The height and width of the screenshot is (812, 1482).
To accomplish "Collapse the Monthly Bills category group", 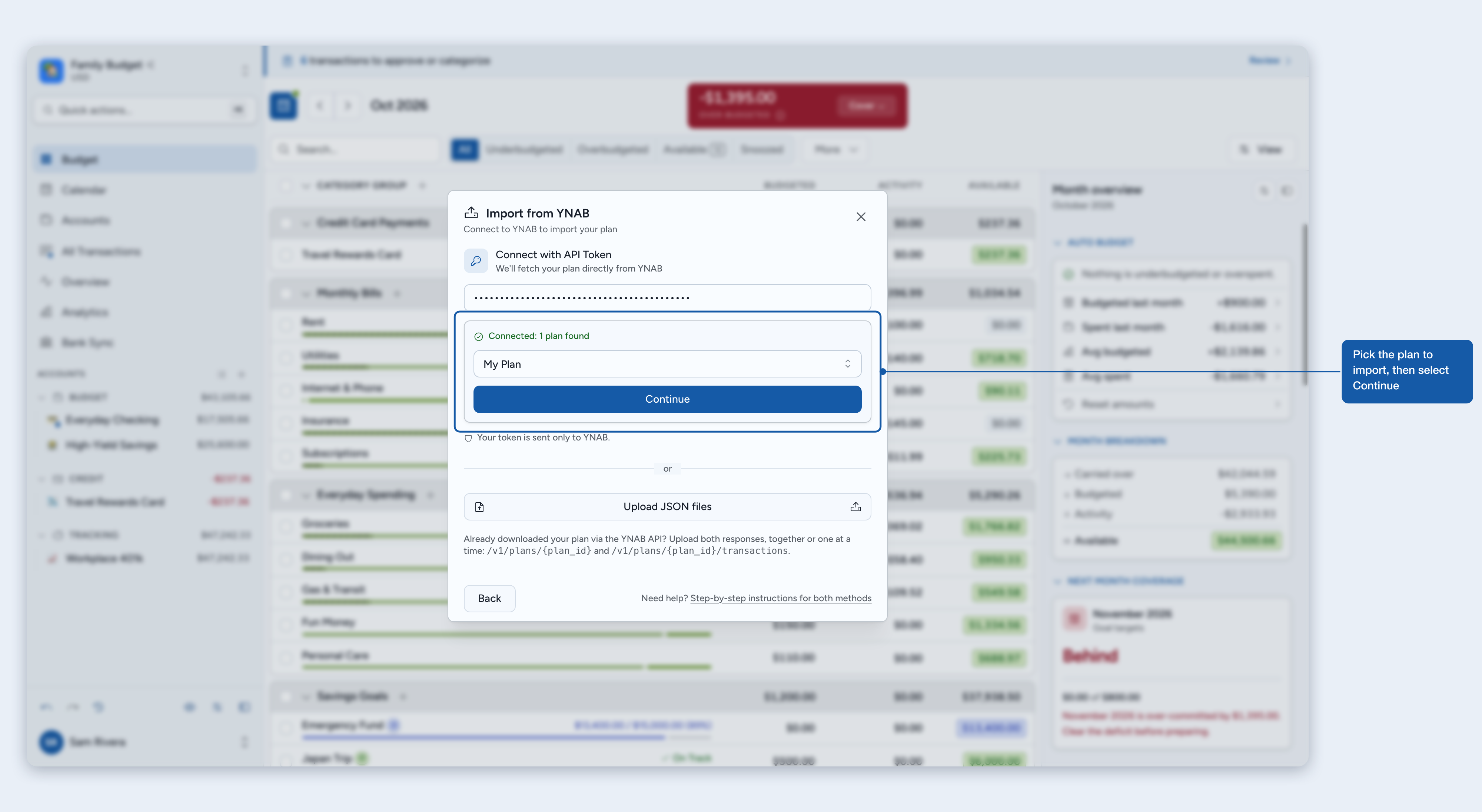I will pos(306,293).
